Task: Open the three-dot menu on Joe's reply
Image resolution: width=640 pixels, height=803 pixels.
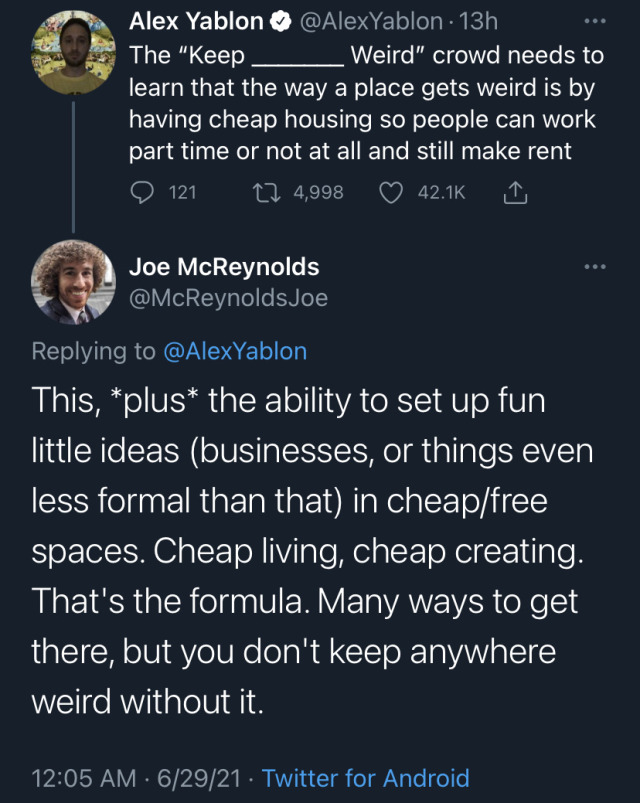Action: 595,267
